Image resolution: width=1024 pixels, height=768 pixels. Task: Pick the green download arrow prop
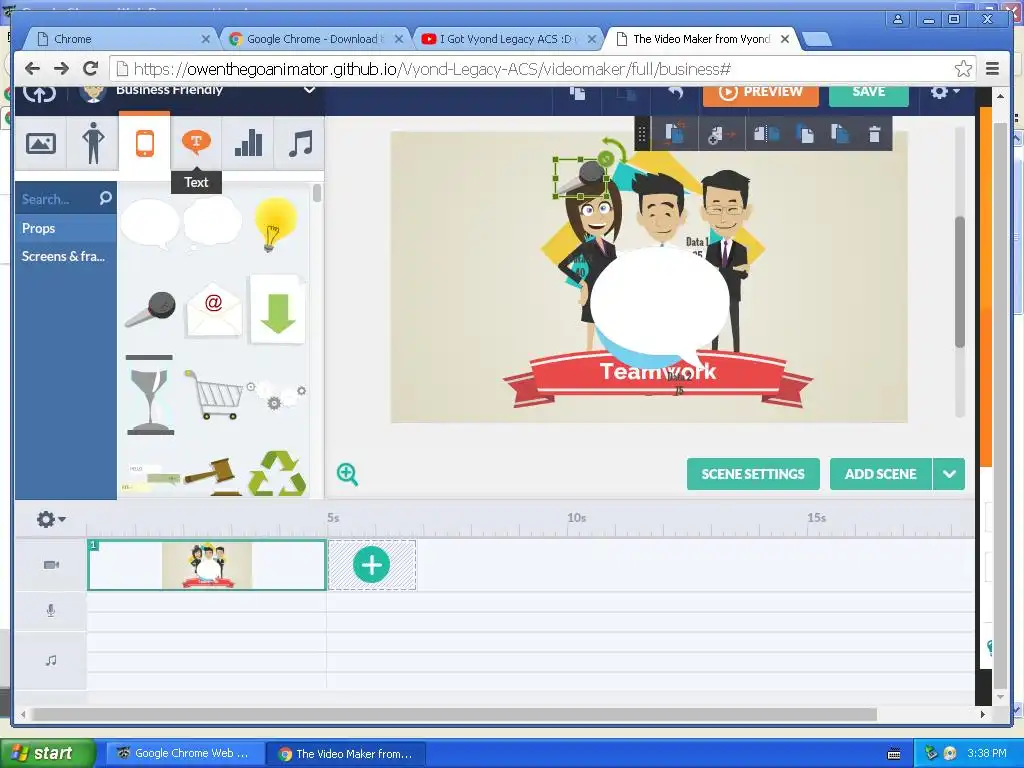pos(278,311)
